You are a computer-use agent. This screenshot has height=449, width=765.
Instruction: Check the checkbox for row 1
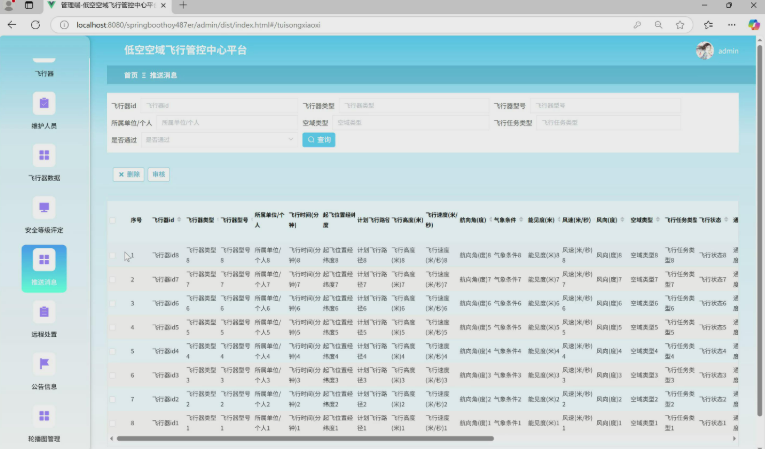[113, 255]
